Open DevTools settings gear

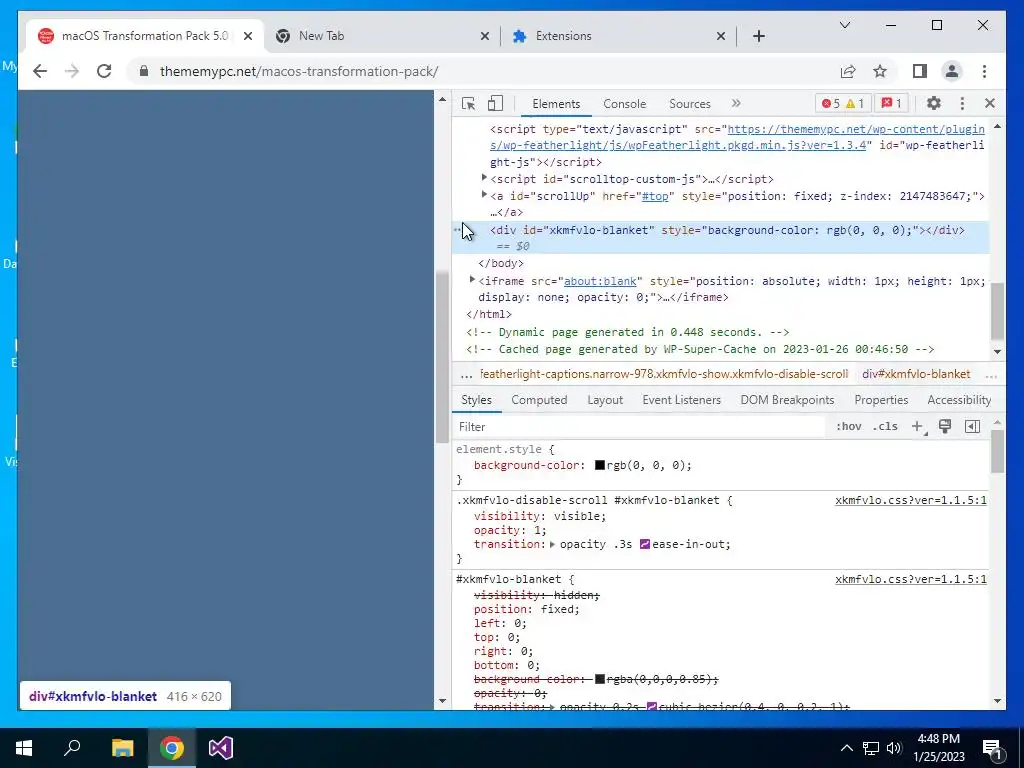click(934, 103)
